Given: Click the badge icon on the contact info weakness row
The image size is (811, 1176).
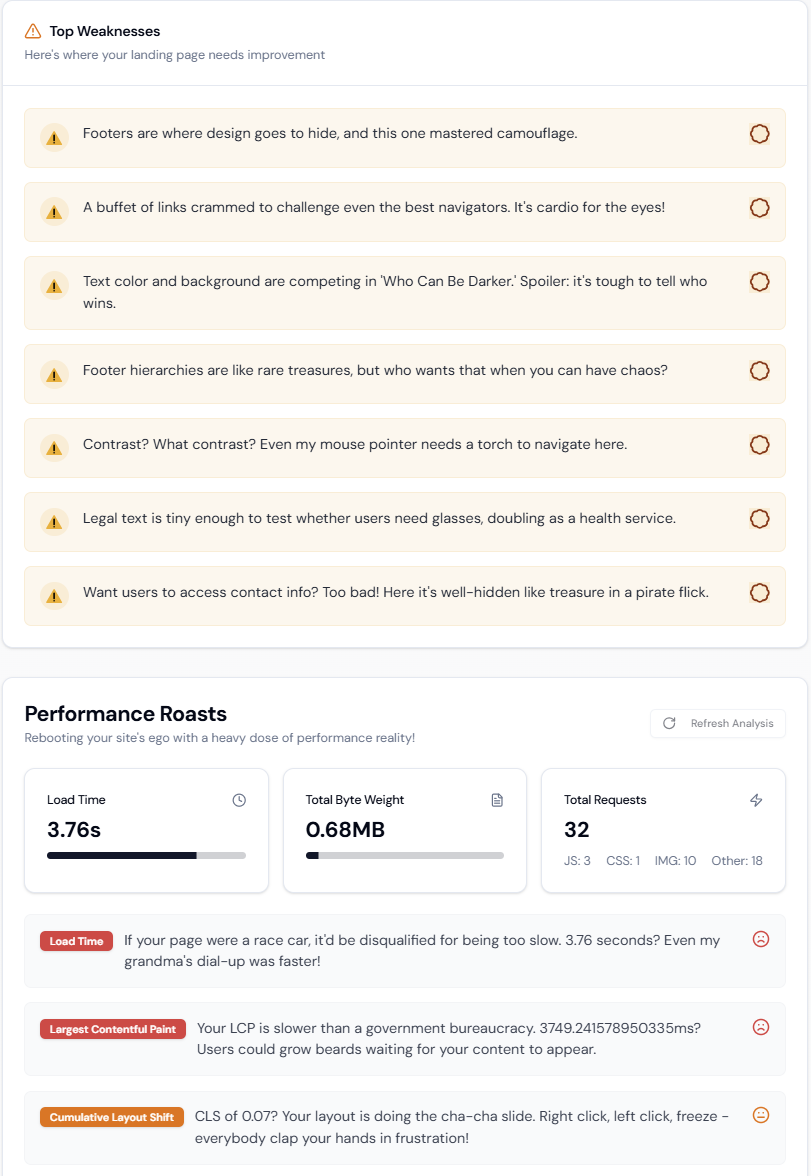Looking at the screenshot, I should 759,593.
